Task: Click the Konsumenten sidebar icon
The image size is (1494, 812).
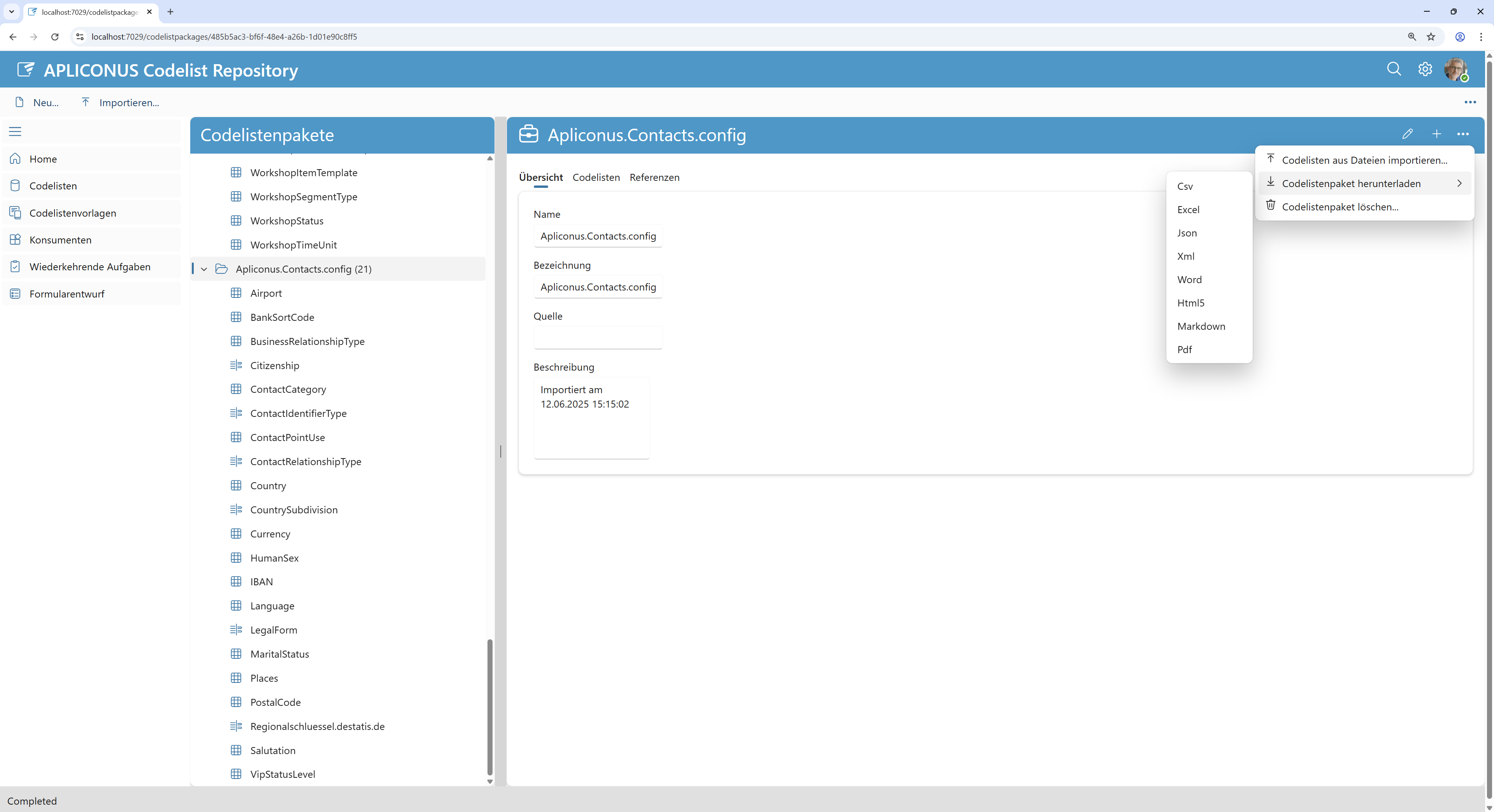Action: point(16,240)
